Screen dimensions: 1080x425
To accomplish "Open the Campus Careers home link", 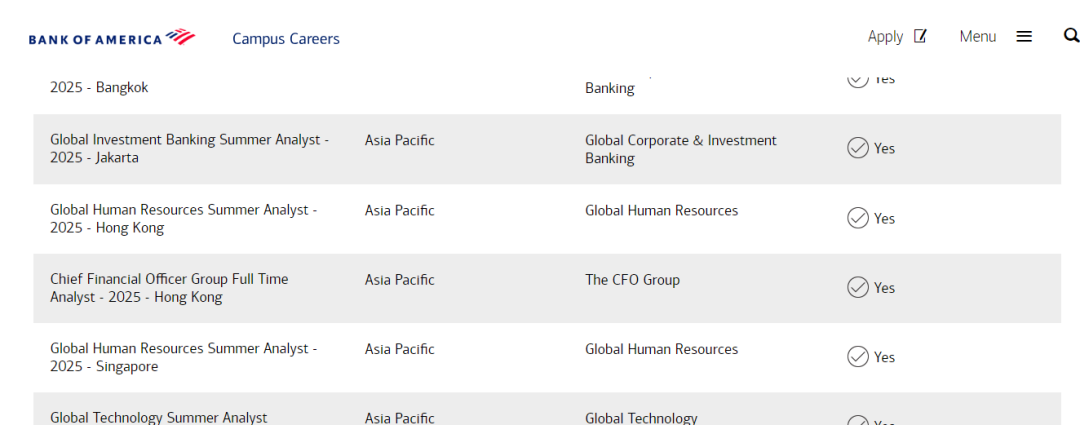I will click(286, 39).
